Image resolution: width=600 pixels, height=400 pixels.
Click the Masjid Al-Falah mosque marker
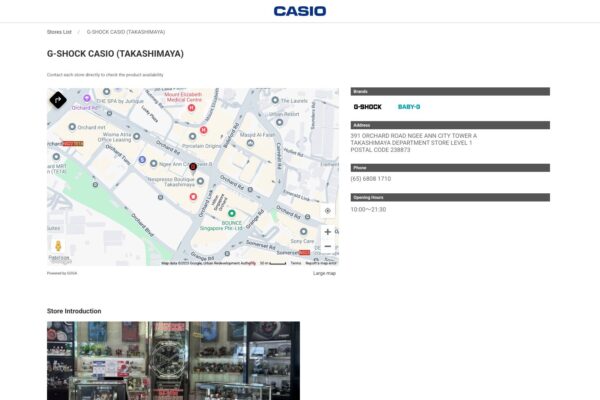click(250, 143)
